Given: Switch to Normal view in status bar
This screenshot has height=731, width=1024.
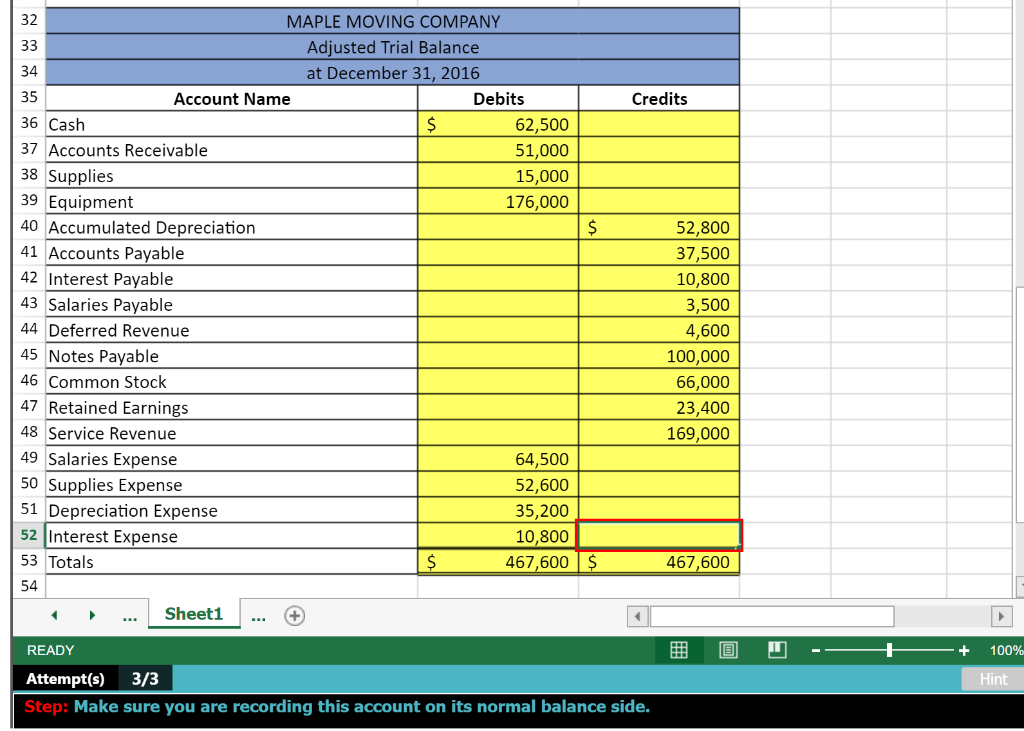Looking at the screenshot, I should point(679,650).
